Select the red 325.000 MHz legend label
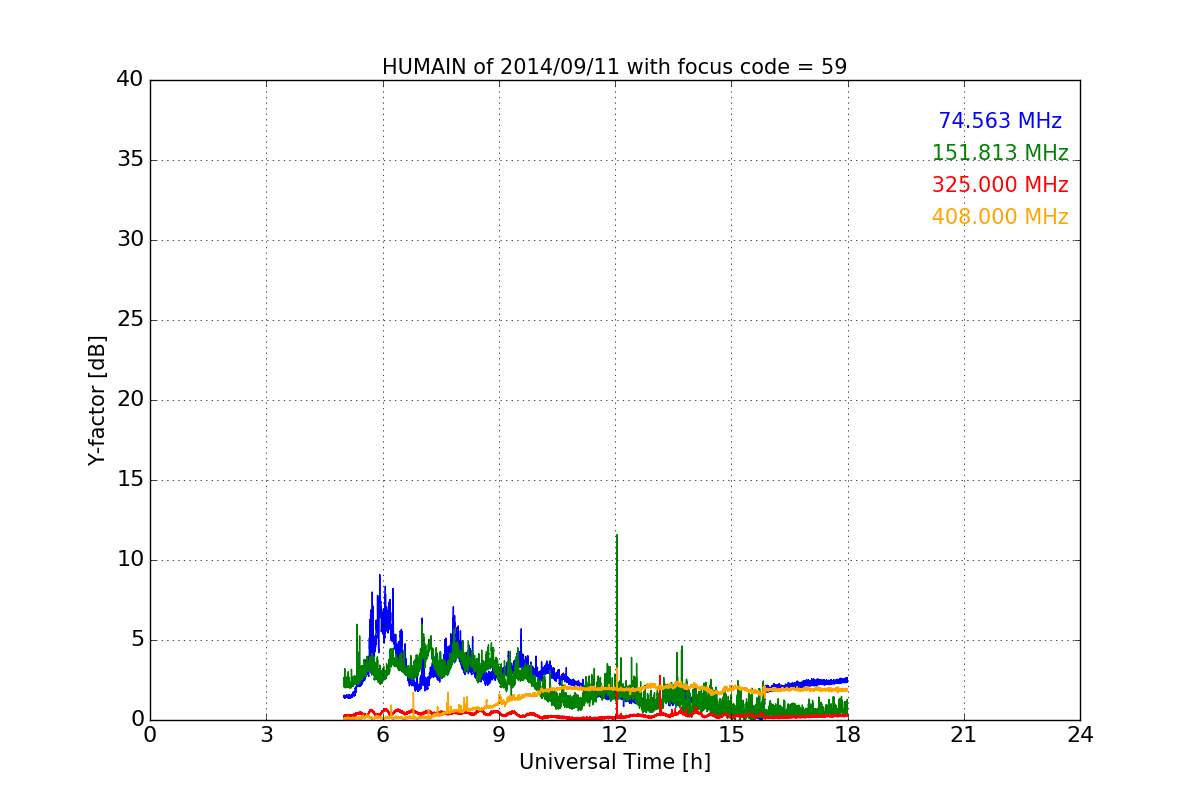This screenshot has height=800, width=1200. [1000, 185]
